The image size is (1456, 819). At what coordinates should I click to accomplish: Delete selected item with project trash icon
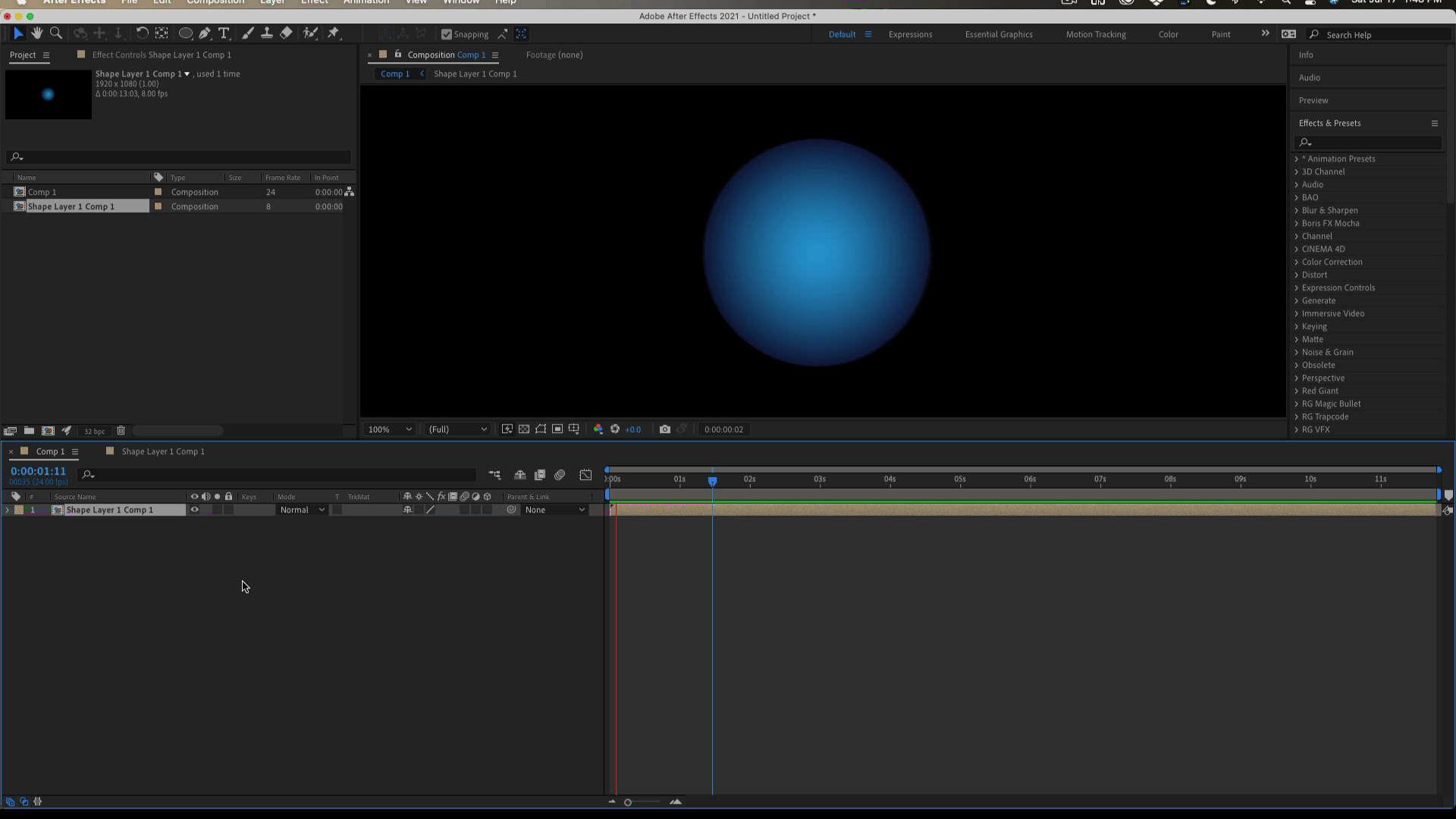(x=121, y=431)
